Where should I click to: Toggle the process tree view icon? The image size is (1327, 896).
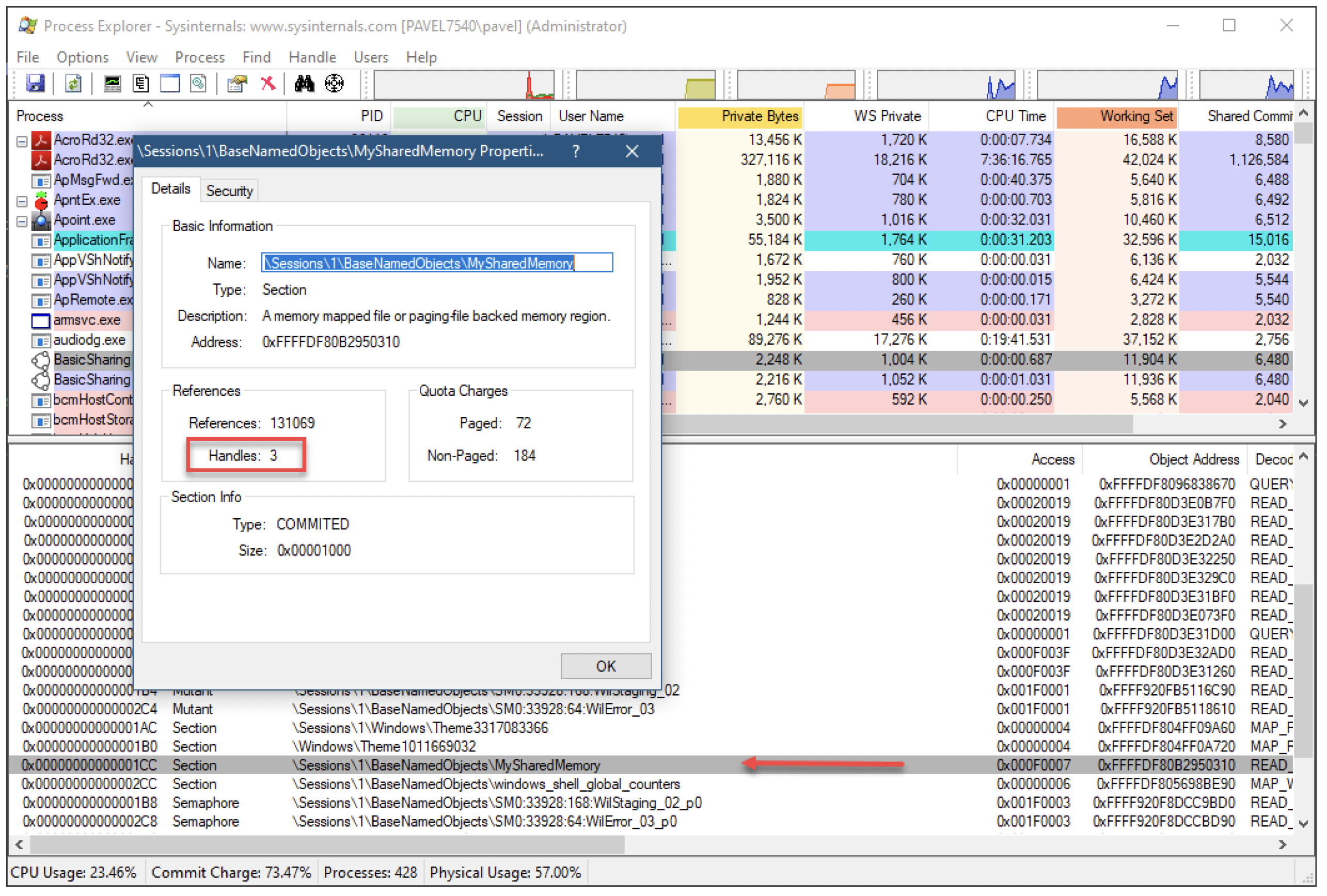pyautogui.click(x=140, y=84)
